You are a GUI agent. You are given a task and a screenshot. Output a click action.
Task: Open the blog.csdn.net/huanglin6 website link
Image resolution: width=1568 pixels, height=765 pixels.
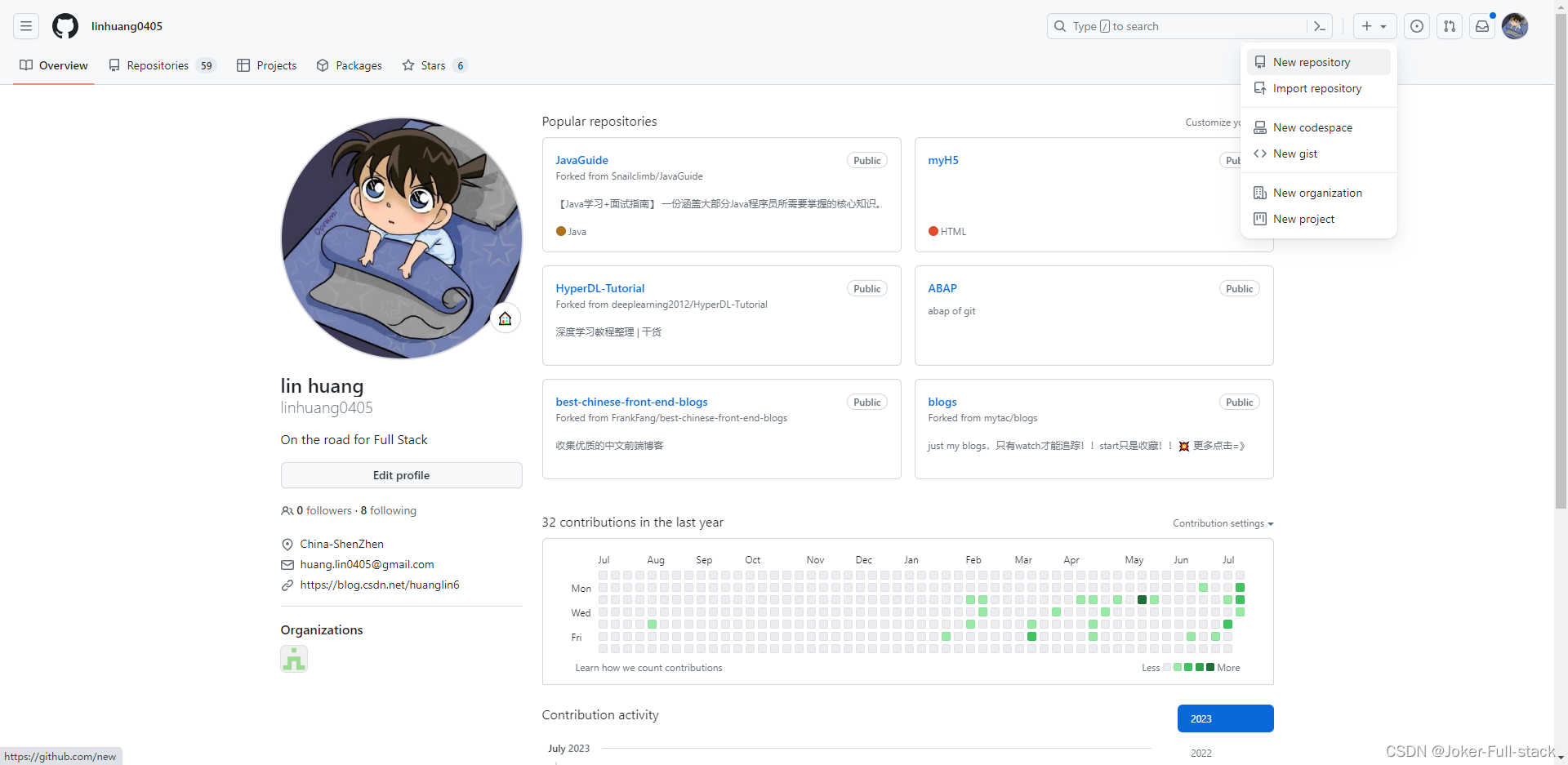(380, 585)
